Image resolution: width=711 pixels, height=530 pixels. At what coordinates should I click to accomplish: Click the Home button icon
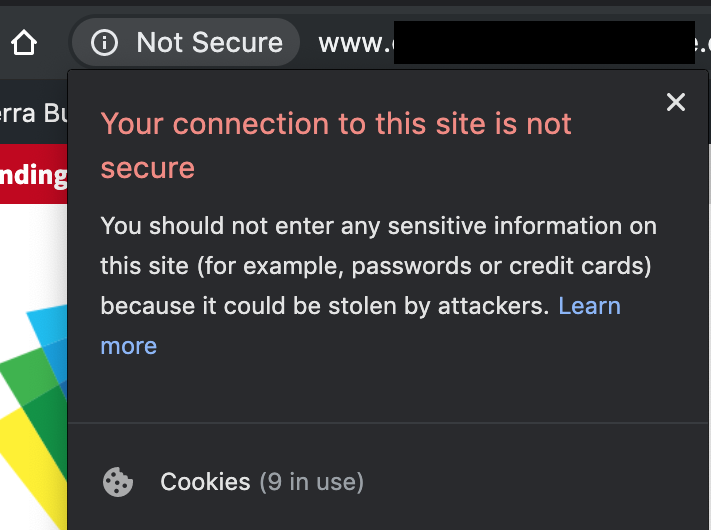tap(24, 43)
